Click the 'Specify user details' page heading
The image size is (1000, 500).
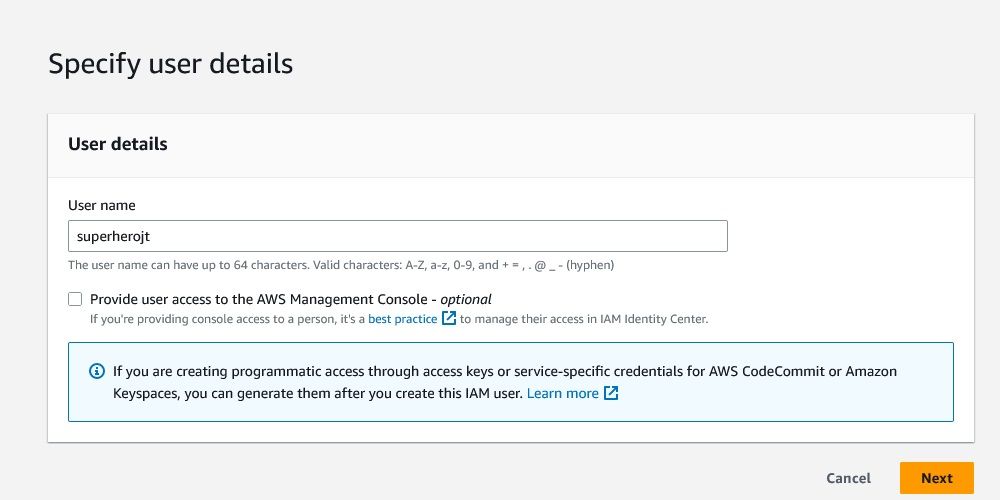pos(170,64)
